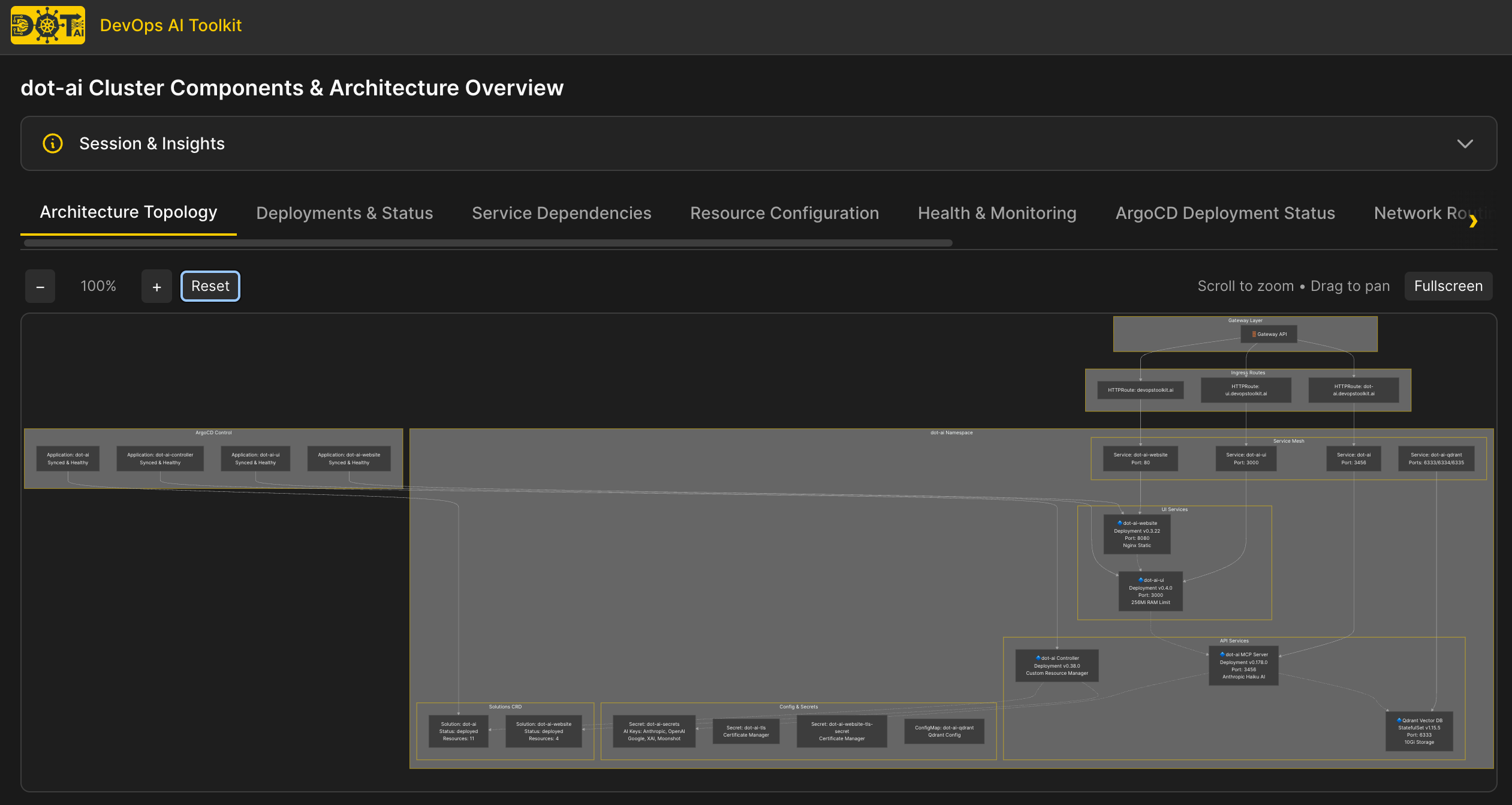Select the Gateway API node icon

(x=1253, y=334)
